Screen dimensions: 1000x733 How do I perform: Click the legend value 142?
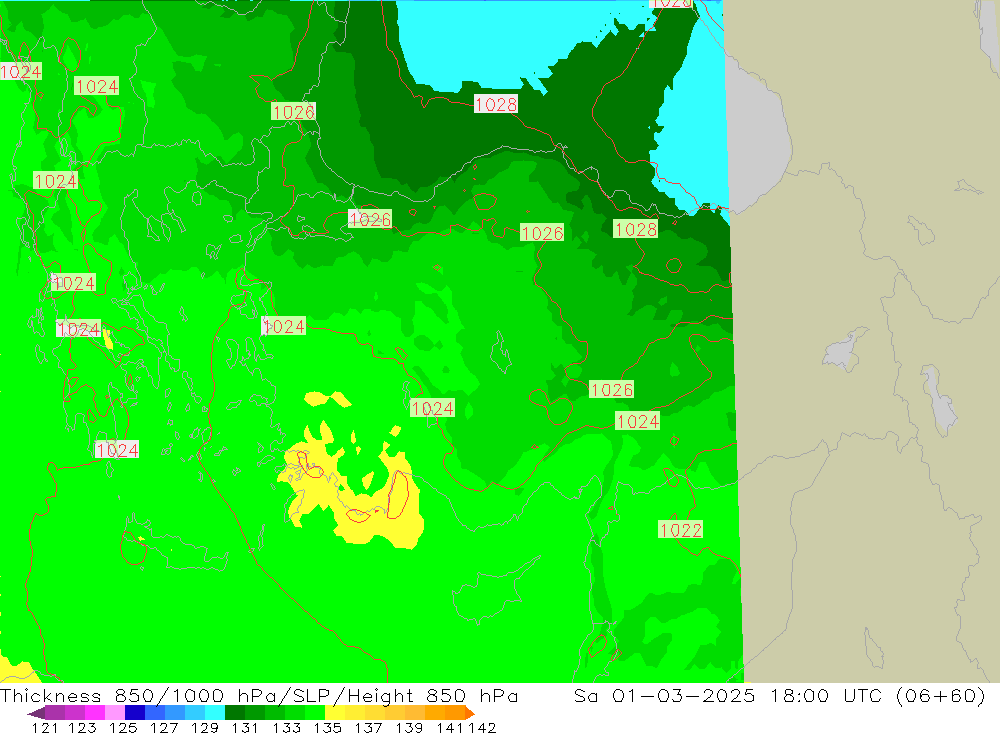click(x=482, y=727)
